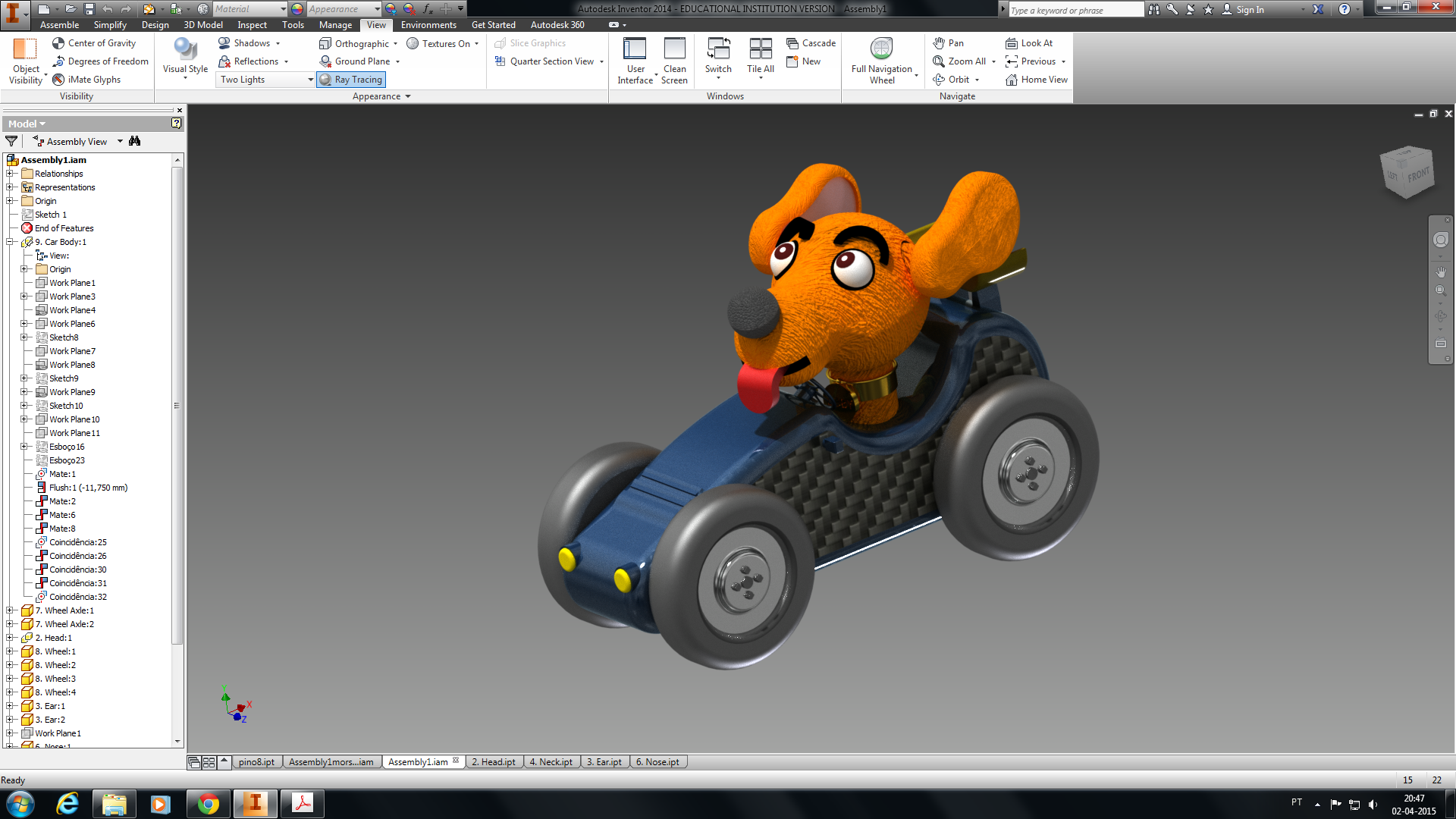
Task: Open the Environments tab
Action: (x=428, y=25)
